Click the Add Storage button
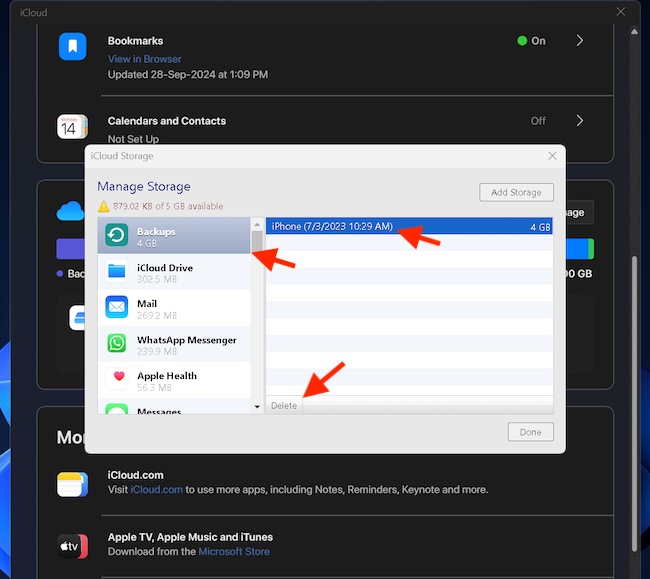650x579 pixels. click(516, 192)
